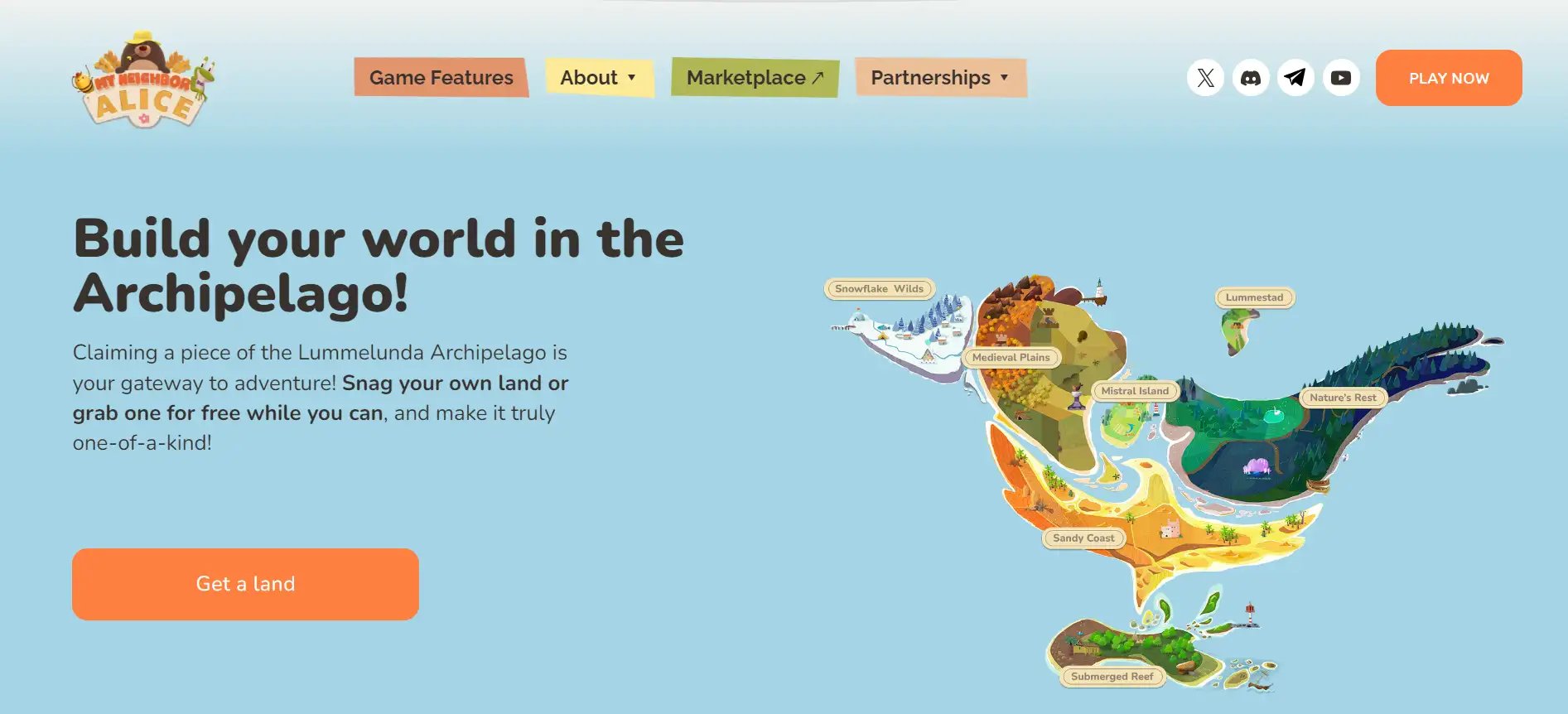Viewport: 1568px width, 714px height.
Task: Select the Snowflake Wilds map label
Action: [879, 289]
